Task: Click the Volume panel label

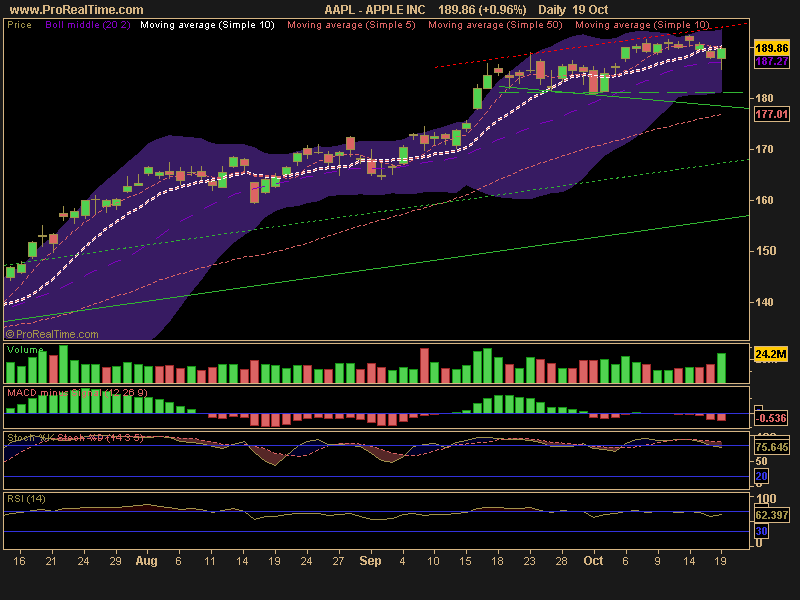Action: [x=25, y=350]
